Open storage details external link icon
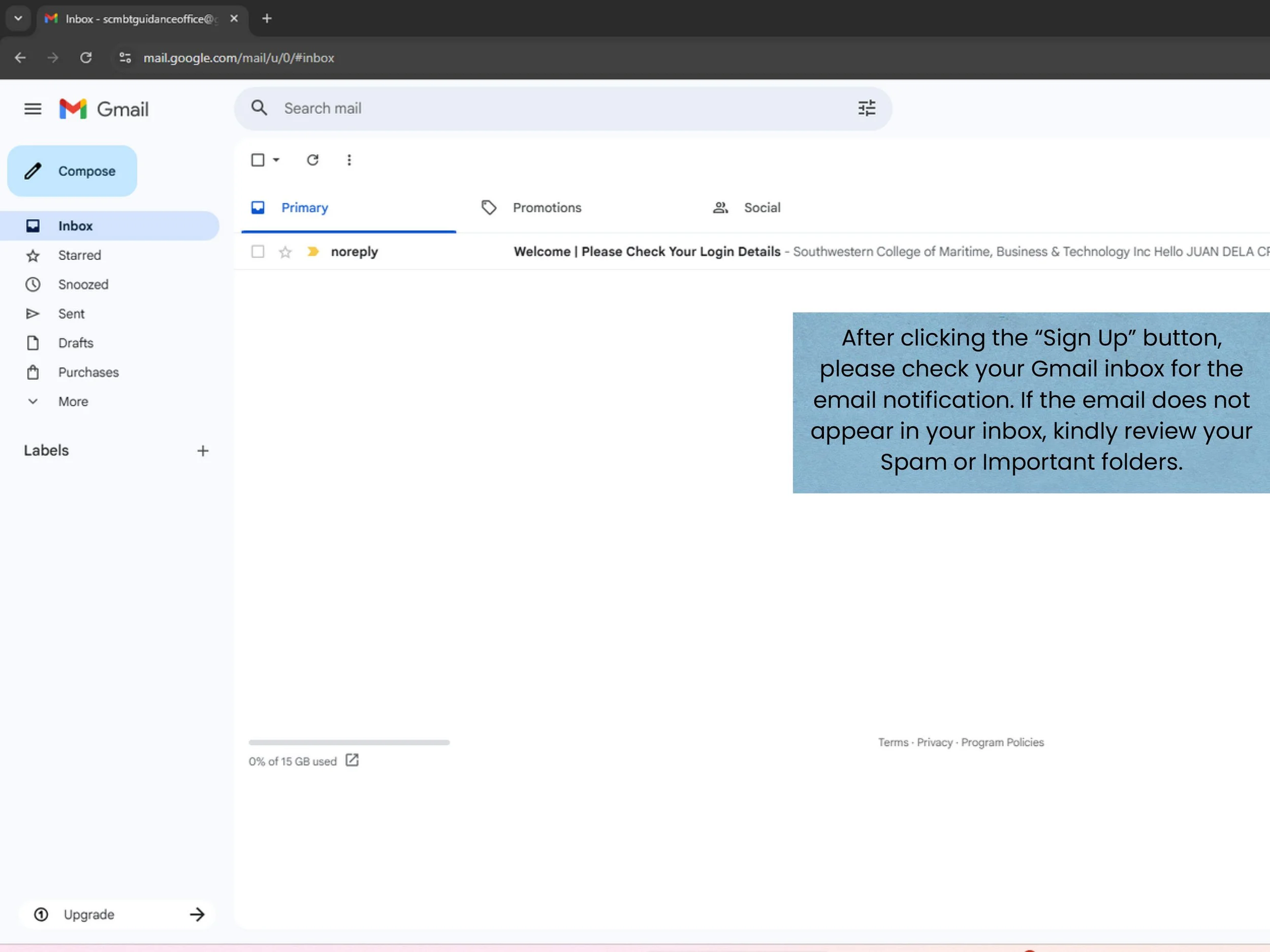Image resolution: width=1270 pixels, height=952 pixels. pos(352,761)
